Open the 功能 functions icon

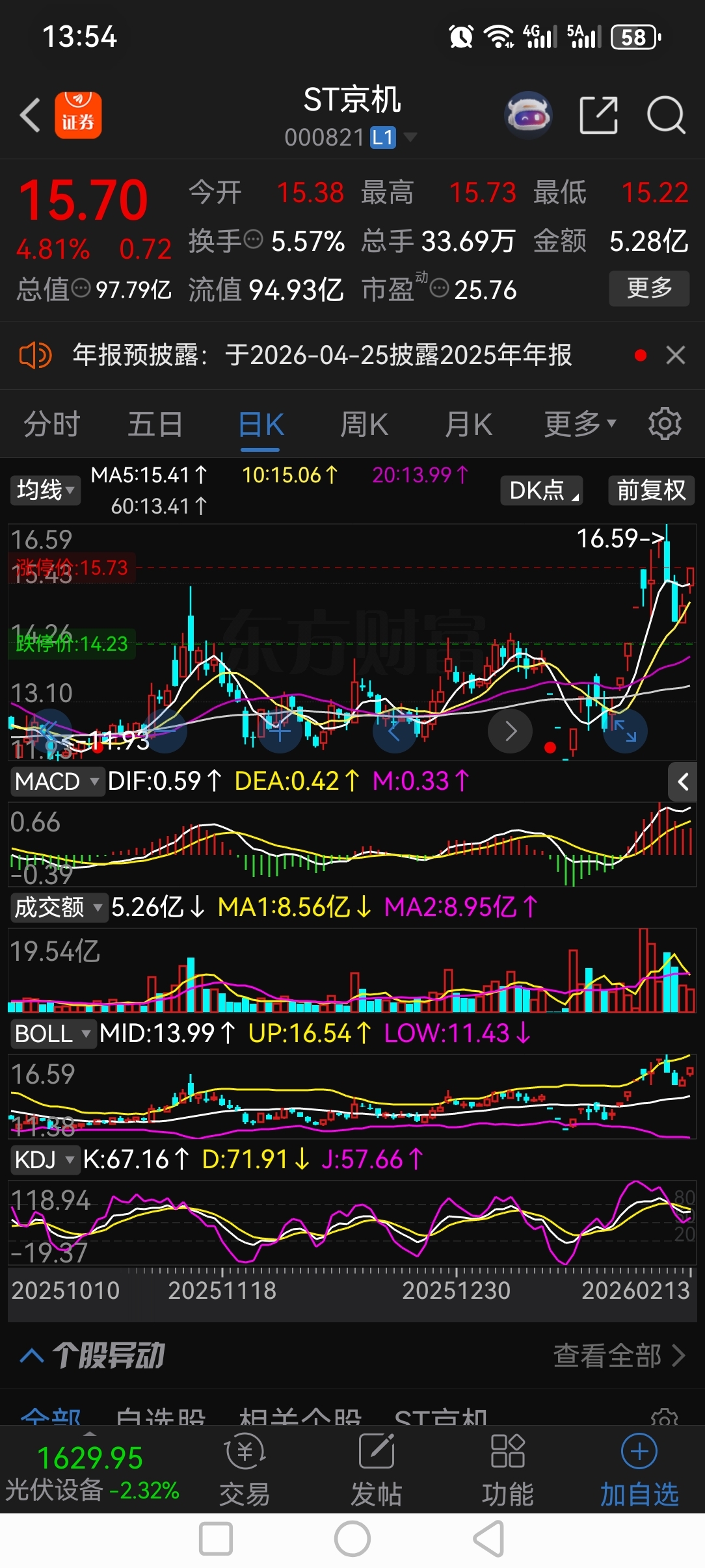pos(508,1470)
